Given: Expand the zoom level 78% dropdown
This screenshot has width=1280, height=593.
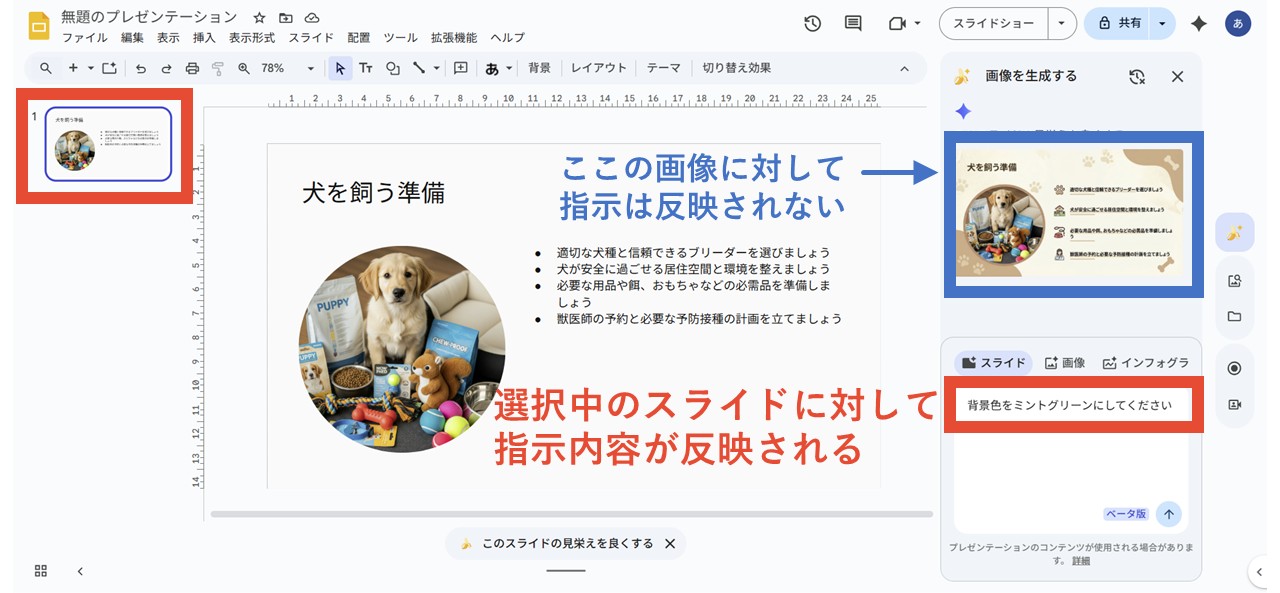Looking at the screenshot, I should point(311,68).
